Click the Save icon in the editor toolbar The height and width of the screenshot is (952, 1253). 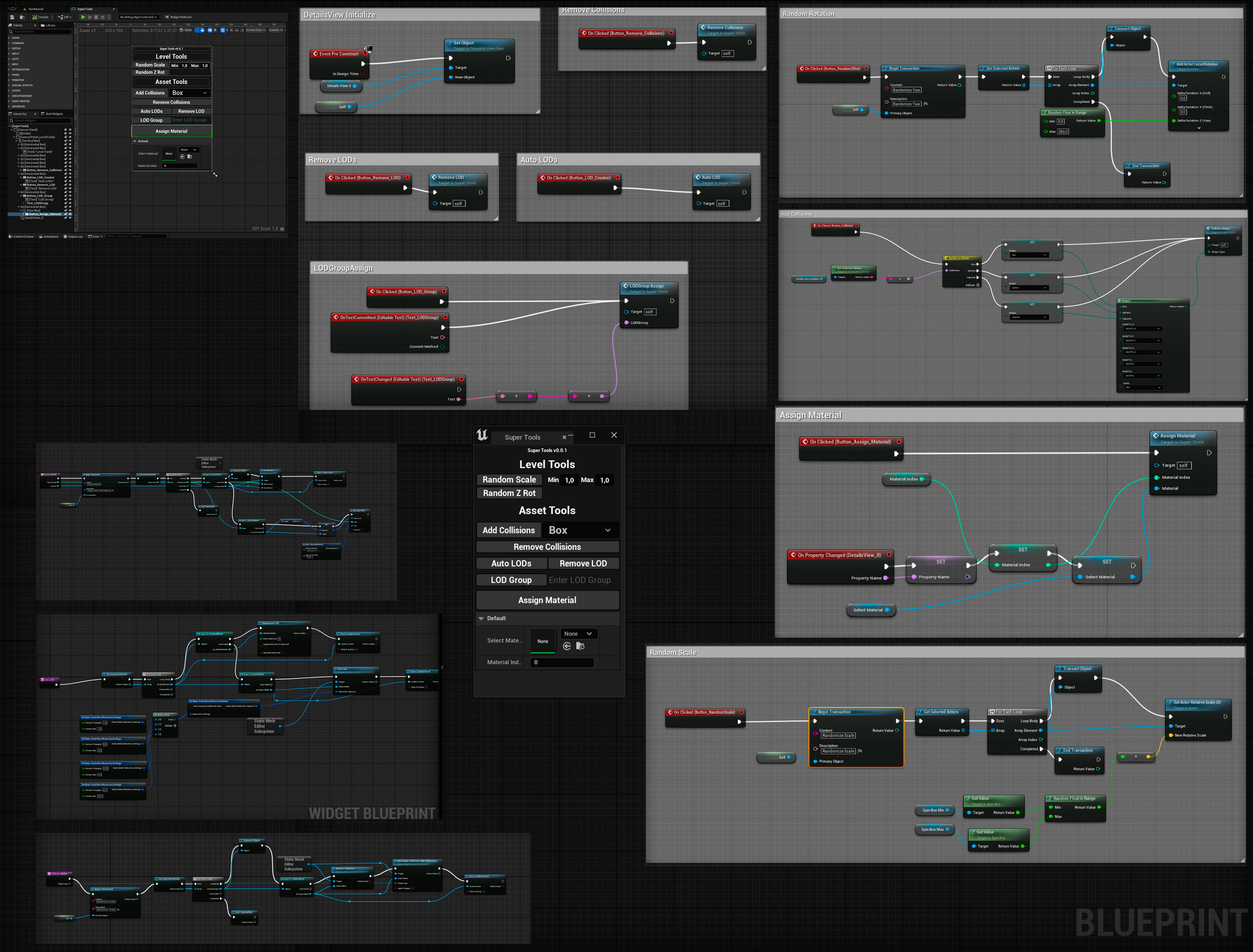tap(12, 17)
